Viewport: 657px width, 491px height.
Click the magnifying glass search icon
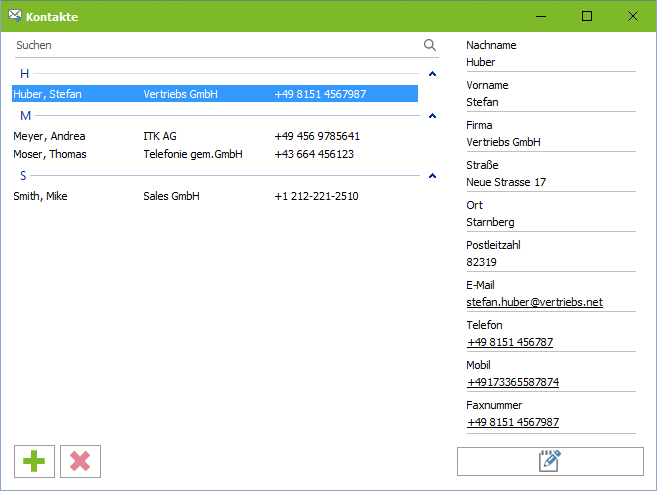pyautogui.click(x=430, y=45)
